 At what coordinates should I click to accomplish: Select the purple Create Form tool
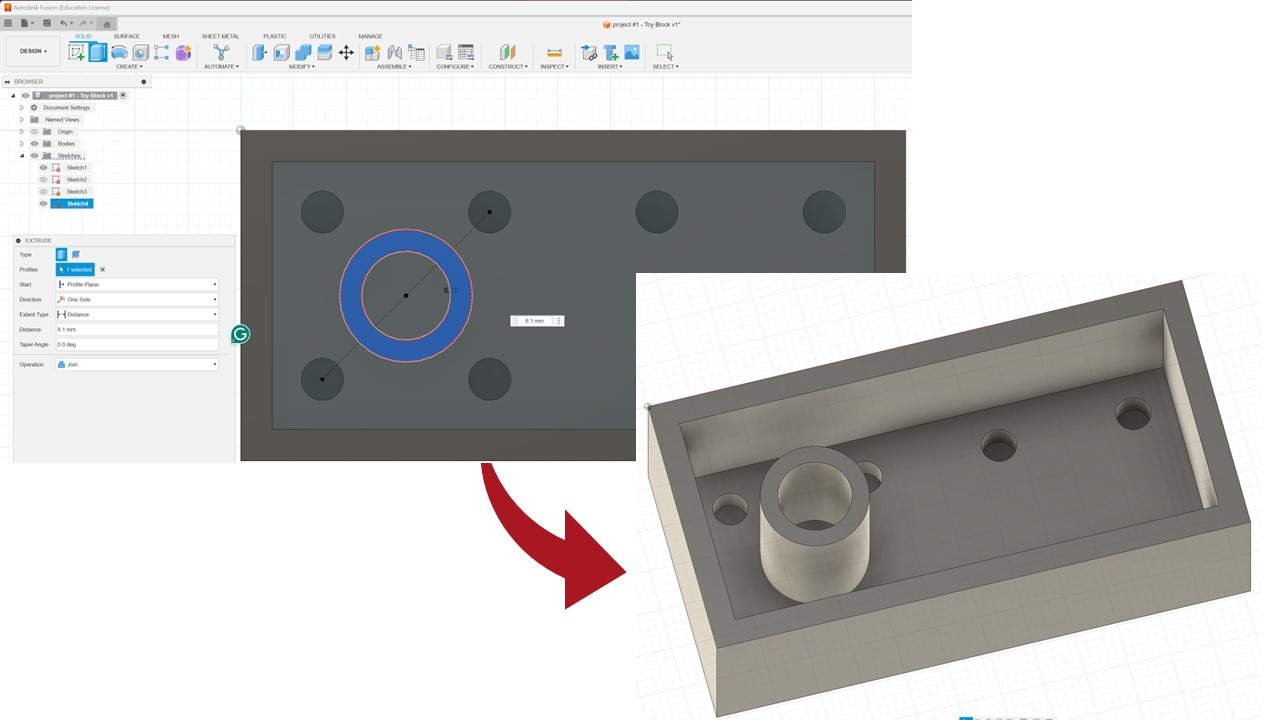pyautogui.click(x=183, y=53)
